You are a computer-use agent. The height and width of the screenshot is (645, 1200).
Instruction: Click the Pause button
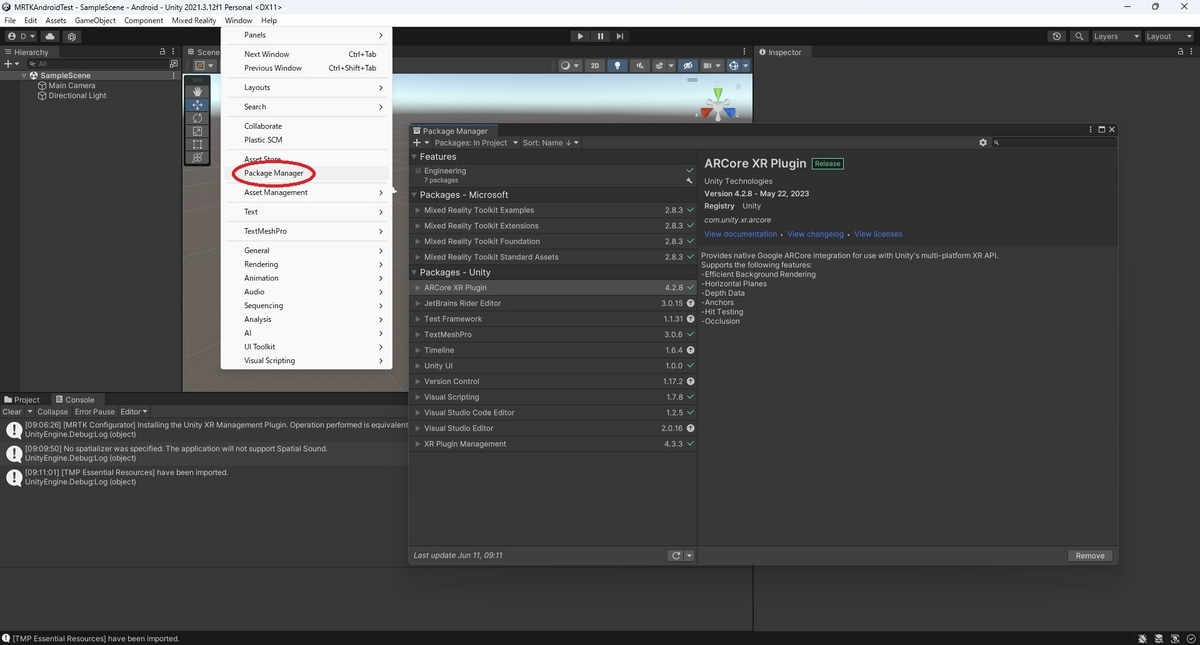pyautogui.click(x=600, y=36)
